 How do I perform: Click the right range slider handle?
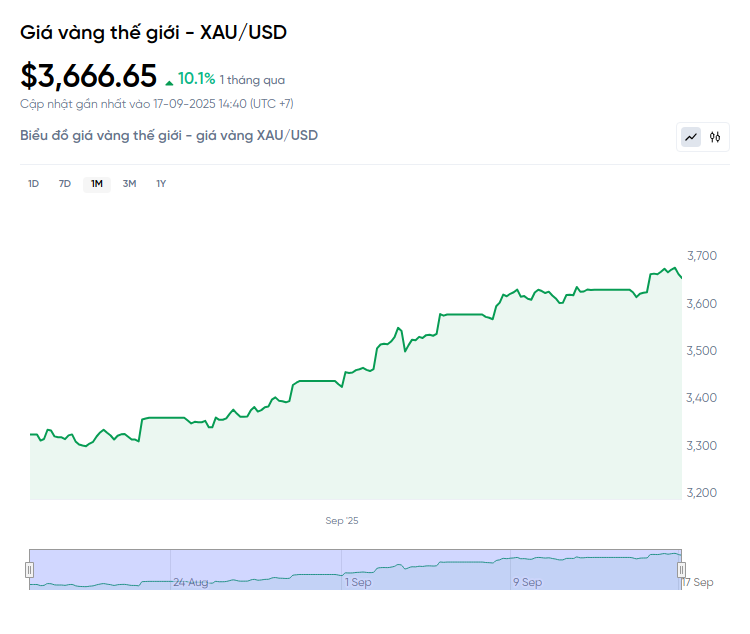[x=682, y=570]
